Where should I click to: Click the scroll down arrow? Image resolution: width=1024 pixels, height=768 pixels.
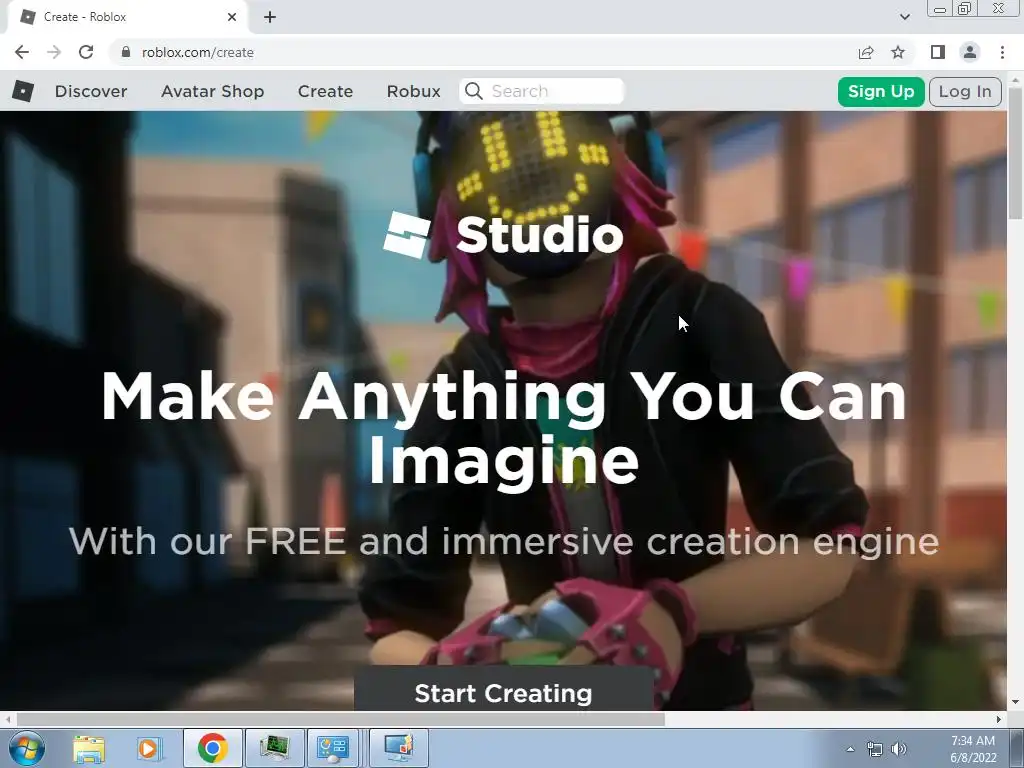coord(1016,703)
